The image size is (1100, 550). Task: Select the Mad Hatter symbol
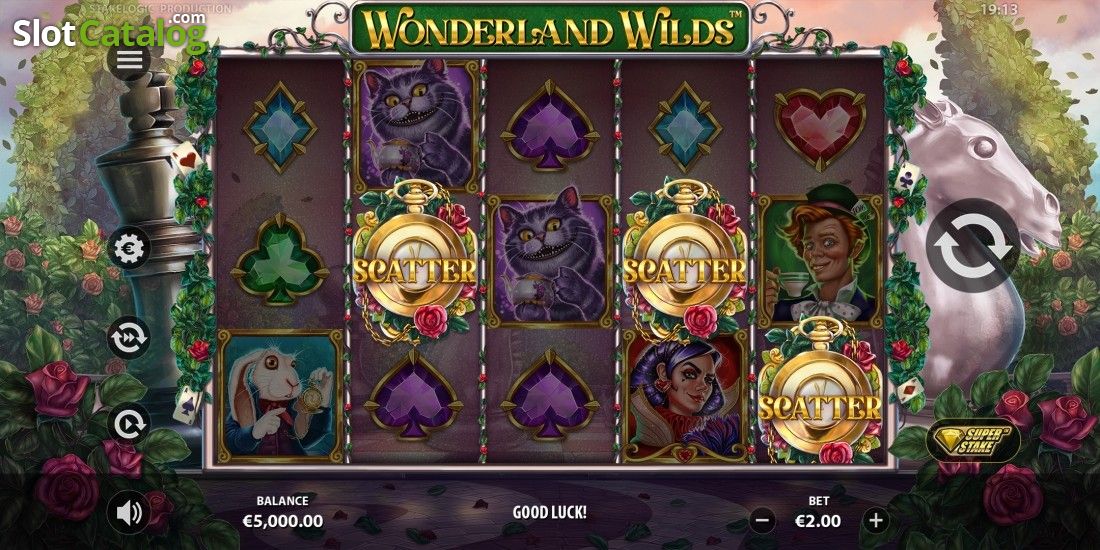pyautogui.click(x=819, y=260)
